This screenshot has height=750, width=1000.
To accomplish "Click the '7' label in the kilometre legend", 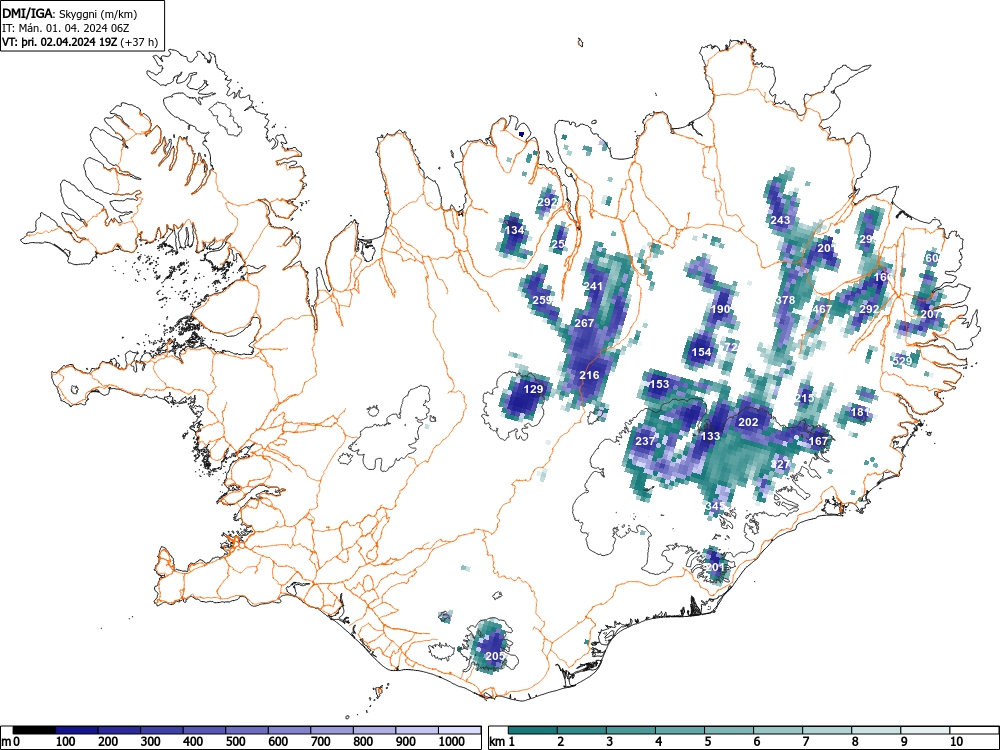I will coord(805,742).
